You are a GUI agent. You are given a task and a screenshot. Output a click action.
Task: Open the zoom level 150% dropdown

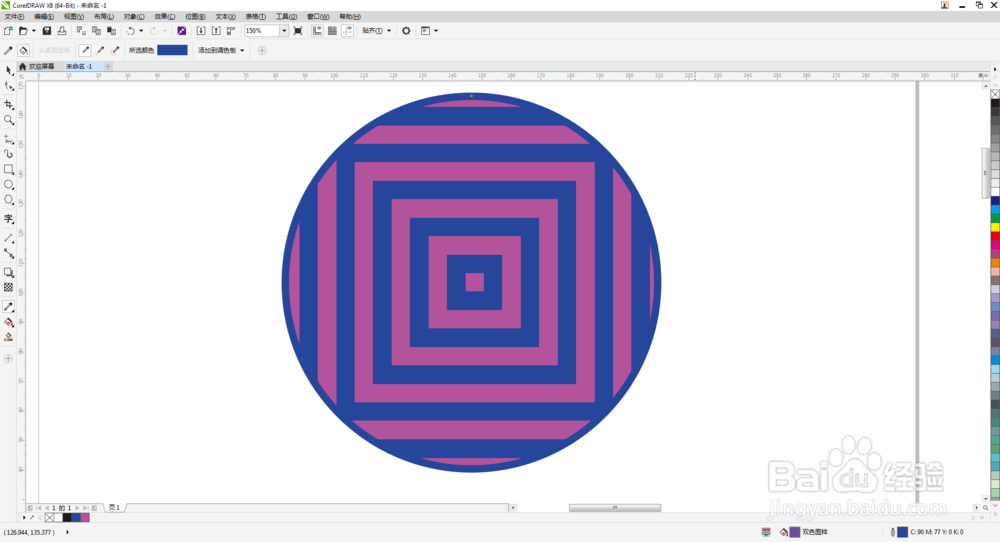[x=284, y=31]
